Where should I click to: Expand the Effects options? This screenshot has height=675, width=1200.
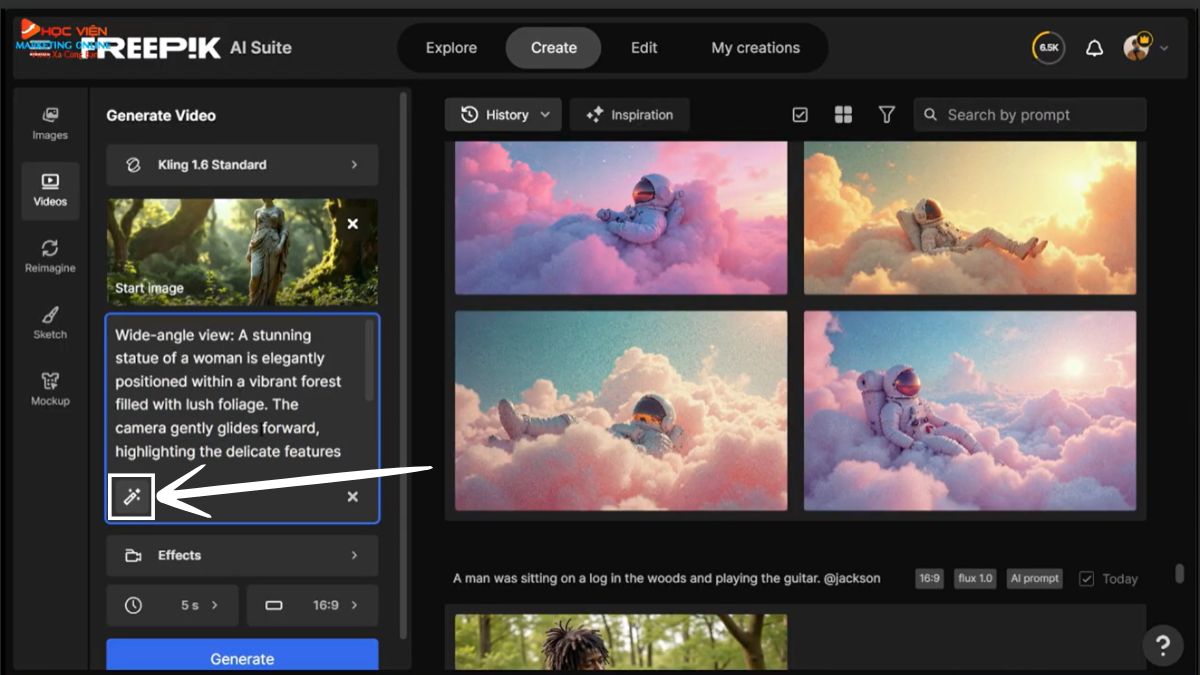(242, 556)
